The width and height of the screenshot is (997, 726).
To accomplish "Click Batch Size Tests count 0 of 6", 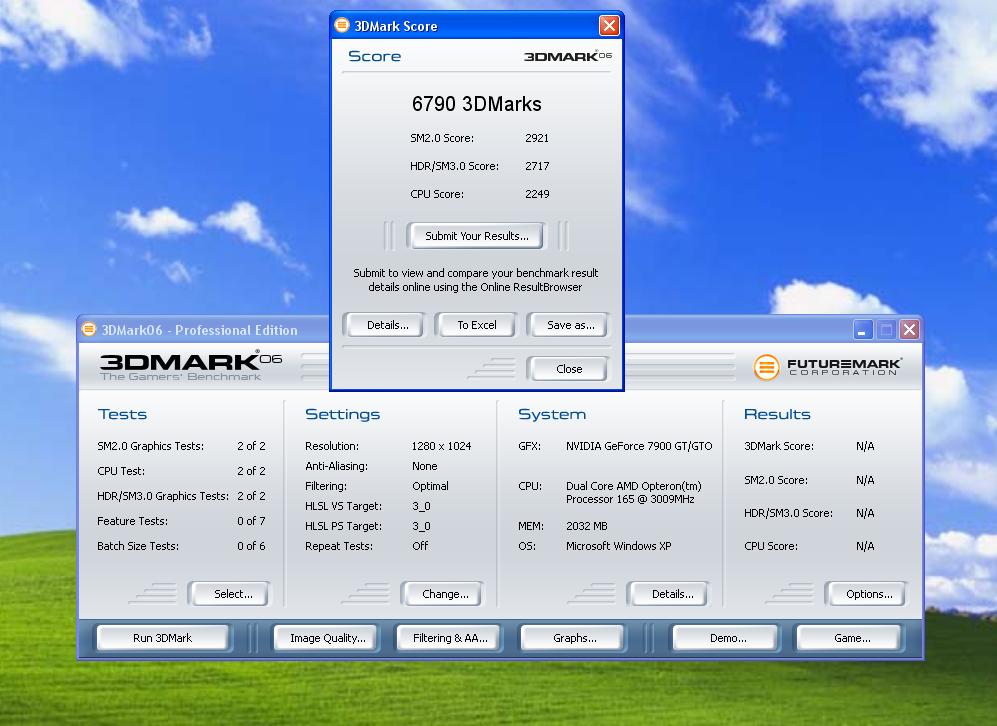I will coord(251,545).
